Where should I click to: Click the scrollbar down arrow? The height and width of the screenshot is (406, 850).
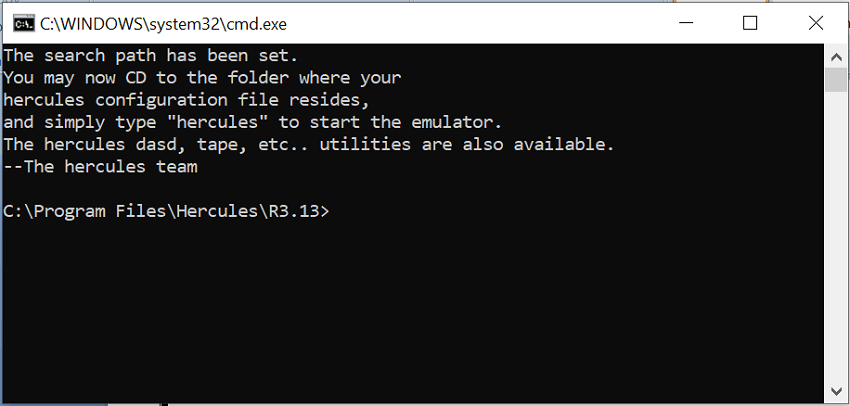[x=836, y=391]
